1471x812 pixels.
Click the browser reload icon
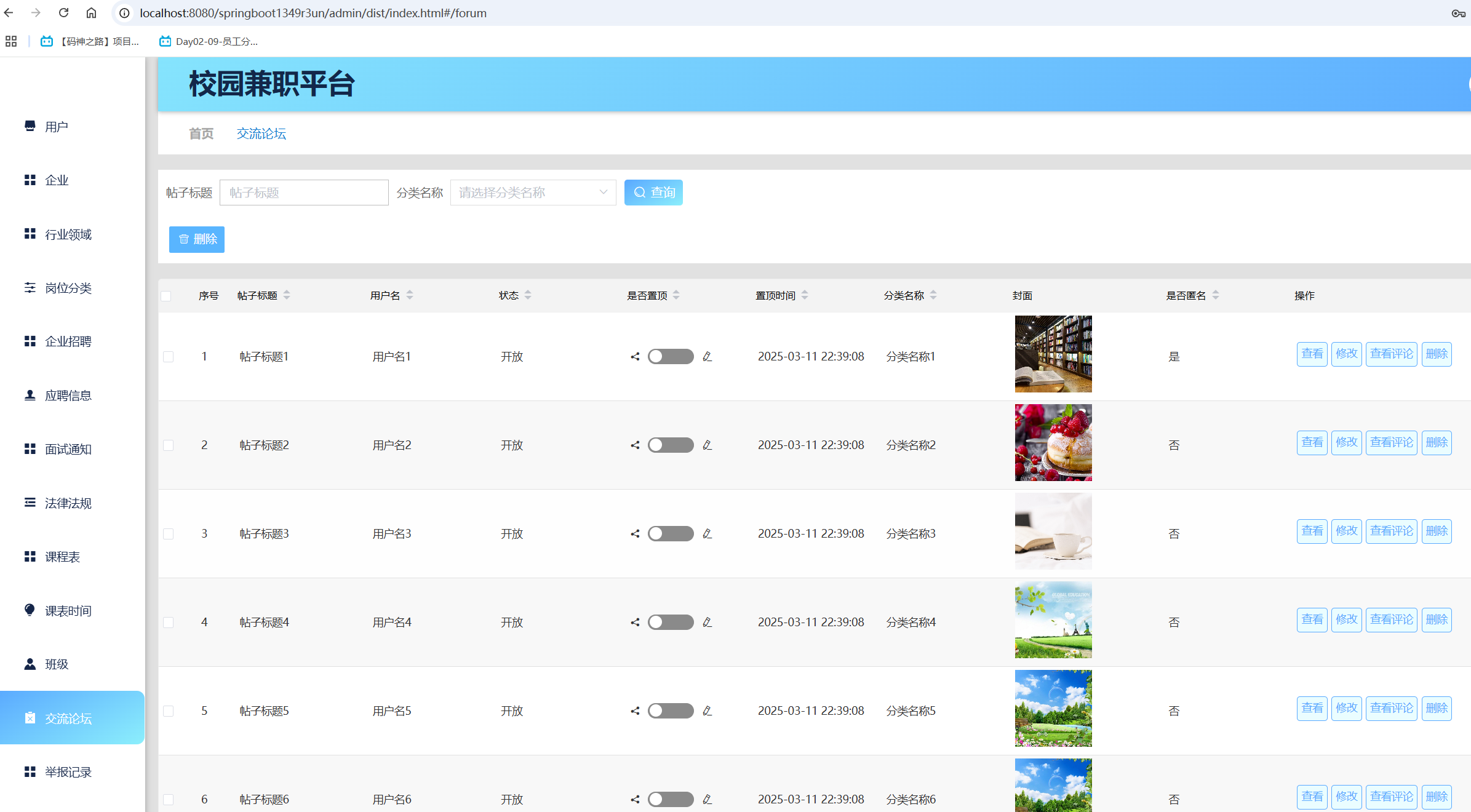(x=63, y=13)
